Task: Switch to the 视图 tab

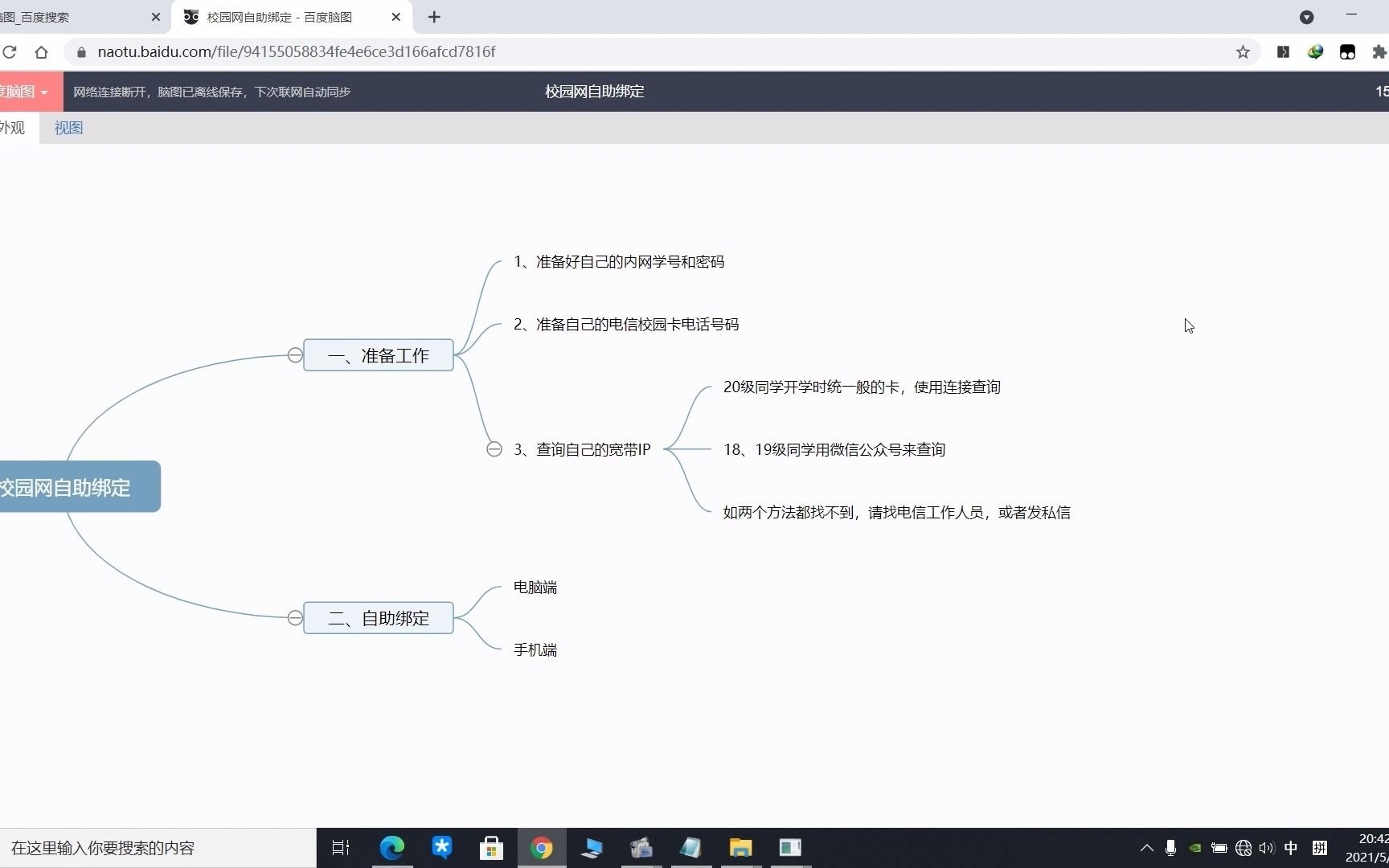Action: [x=68, y=128]
